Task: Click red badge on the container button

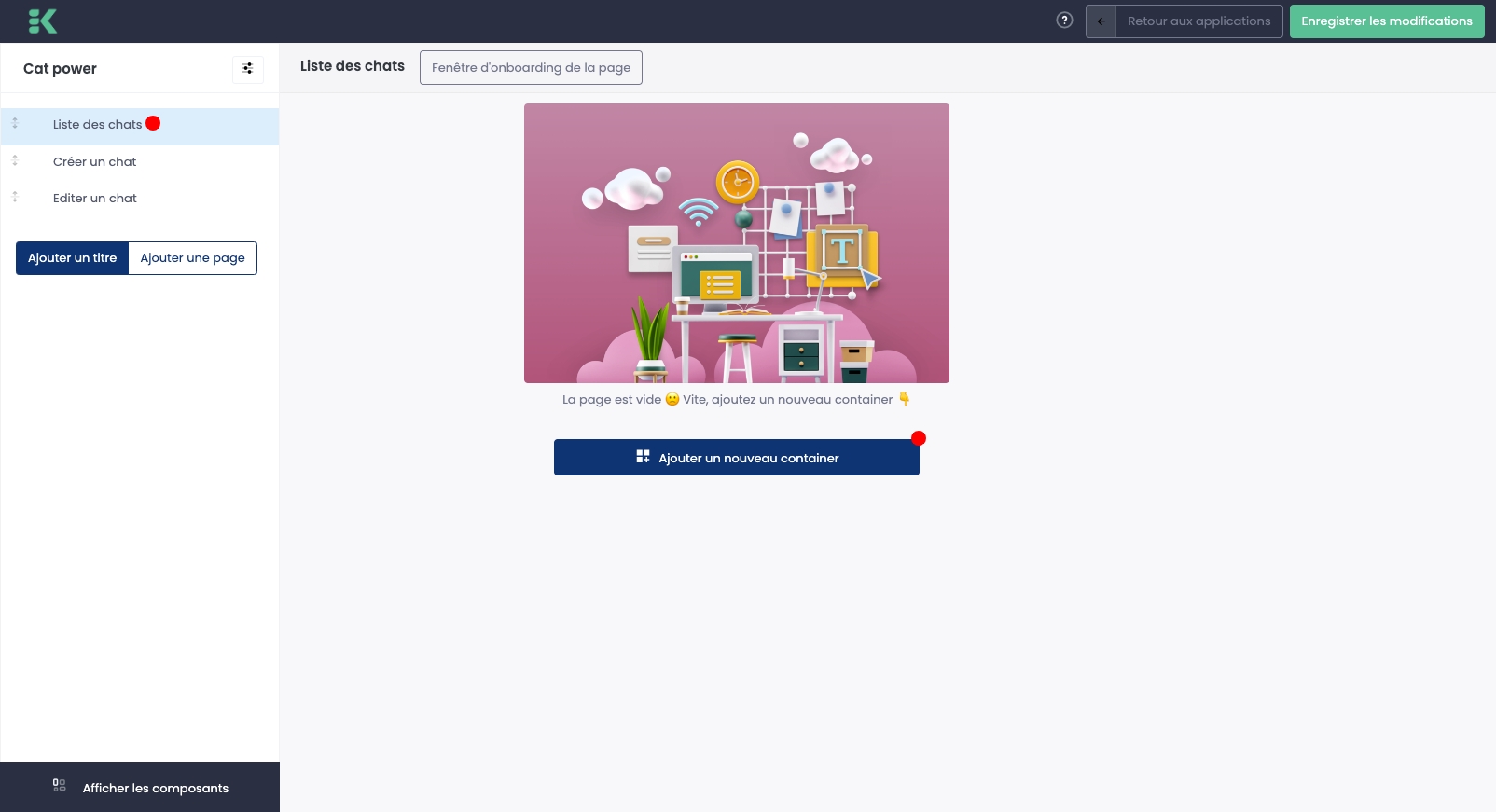Action: pyautogui.click(x=919, y=438)
